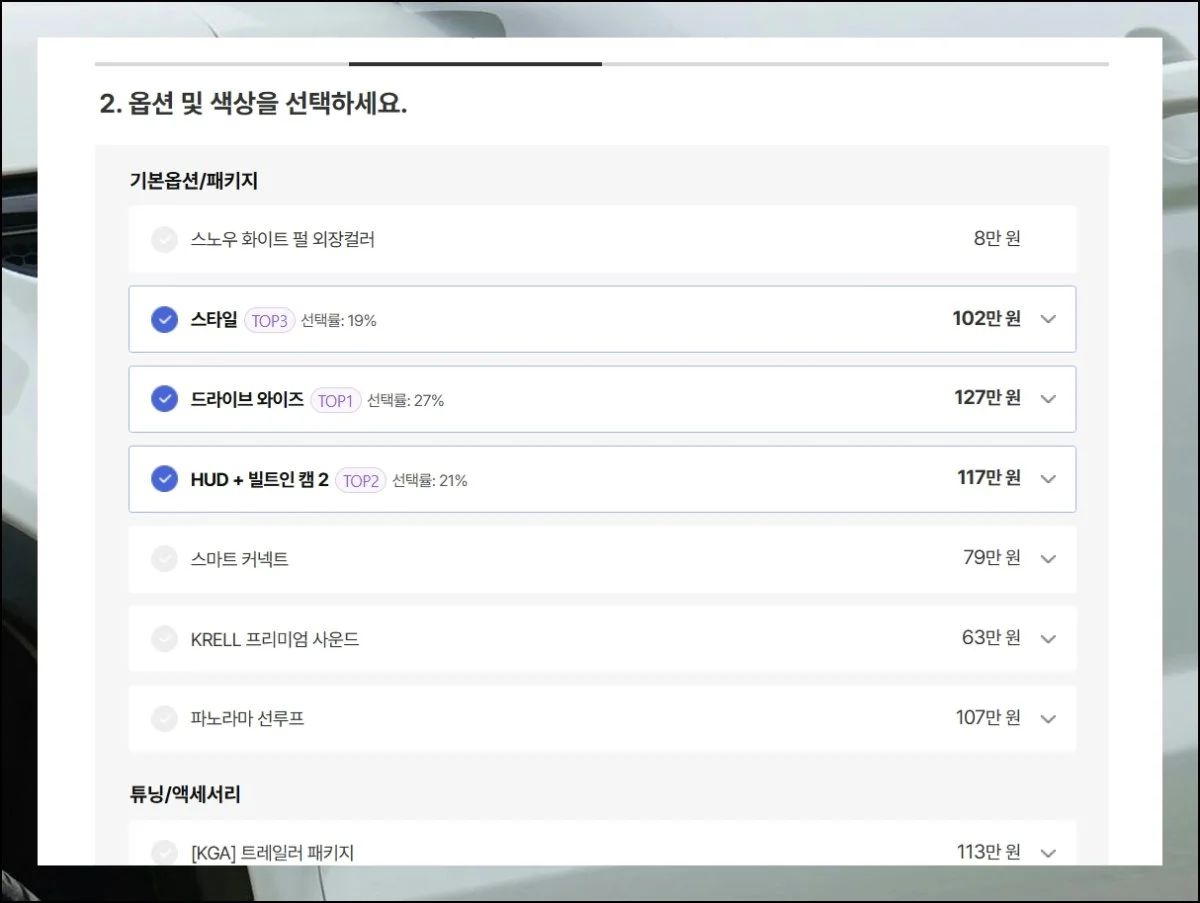
Task: Click the TOP1 badge on 드라이브 와이즈
Action: 335,400
